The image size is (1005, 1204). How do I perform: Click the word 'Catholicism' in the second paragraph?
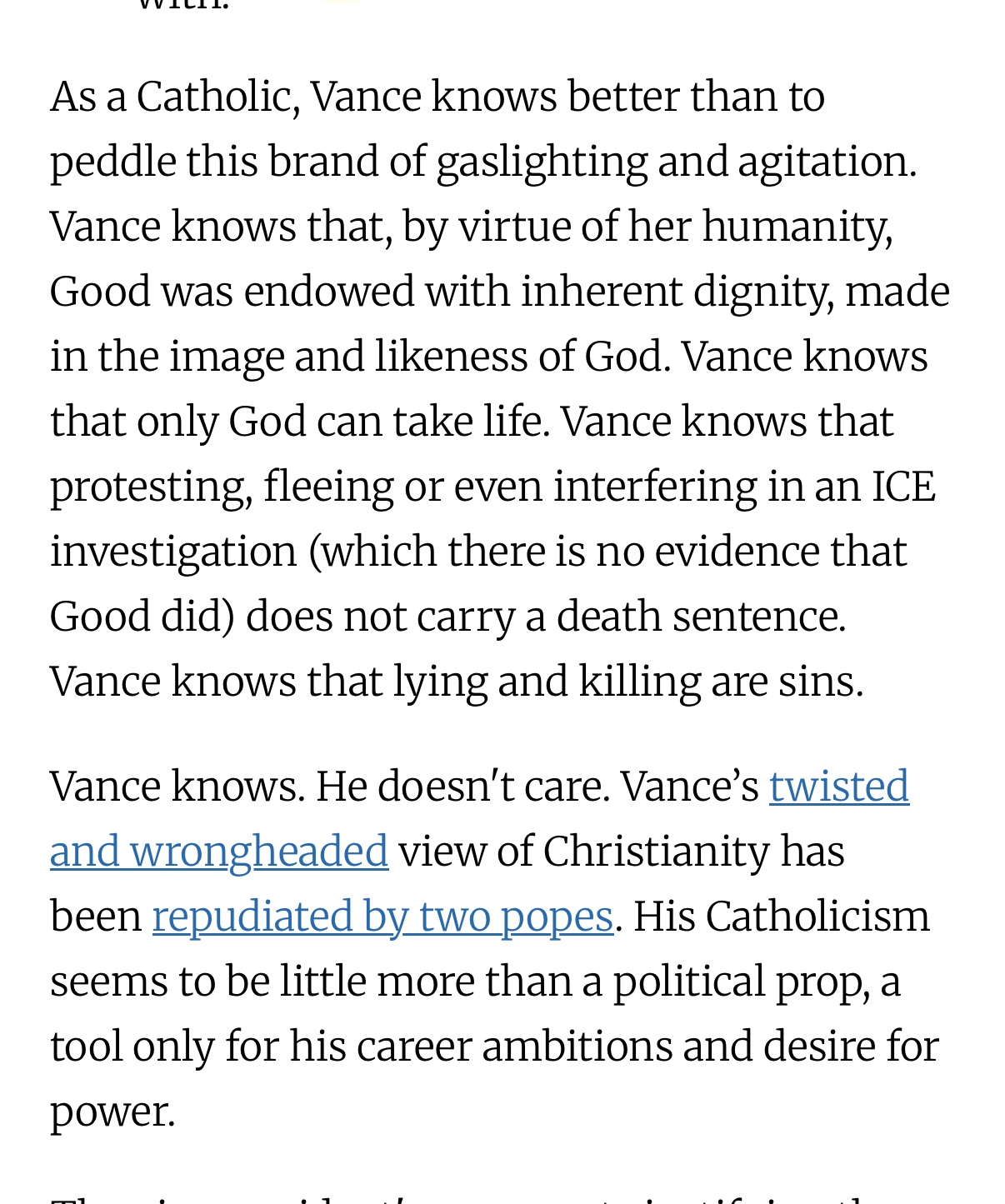click(817, 917)
